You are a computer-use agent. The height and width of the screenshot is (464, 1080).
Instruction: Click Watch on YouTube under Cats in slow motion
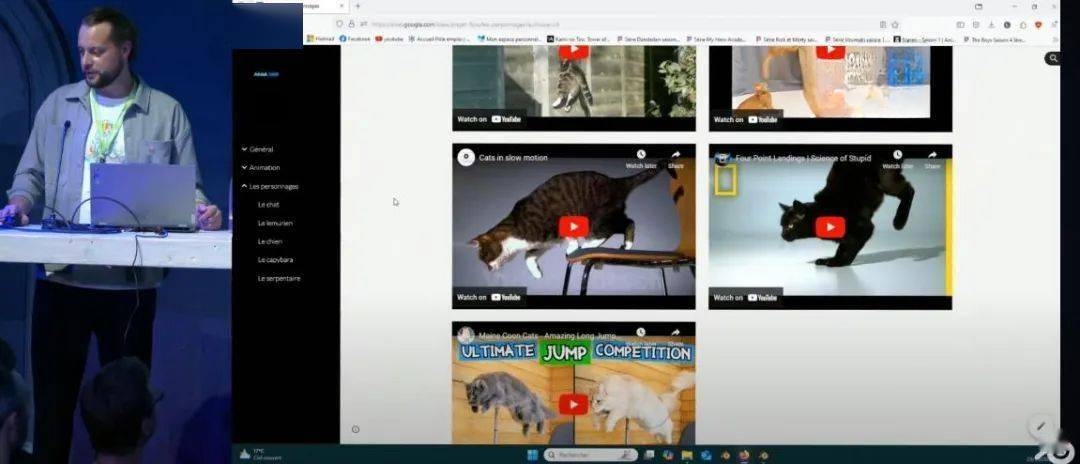[489, 297]
